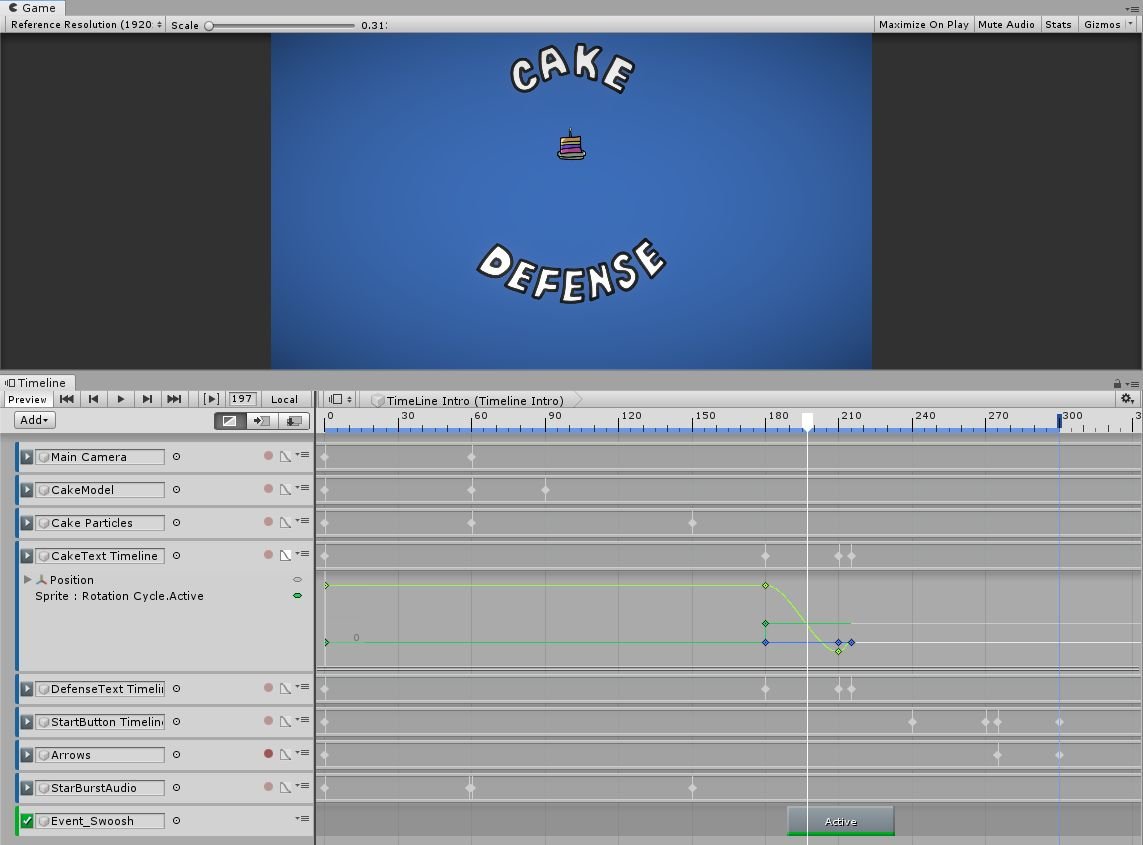This screenshot has height=845, width=1143.
Task: Jump to the start of the timeline
Action: point(66,399)
